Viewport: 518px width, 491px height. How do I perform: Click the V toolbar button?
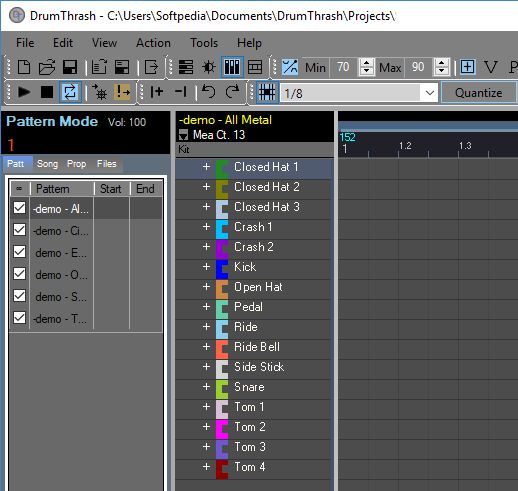click(491, 67)
